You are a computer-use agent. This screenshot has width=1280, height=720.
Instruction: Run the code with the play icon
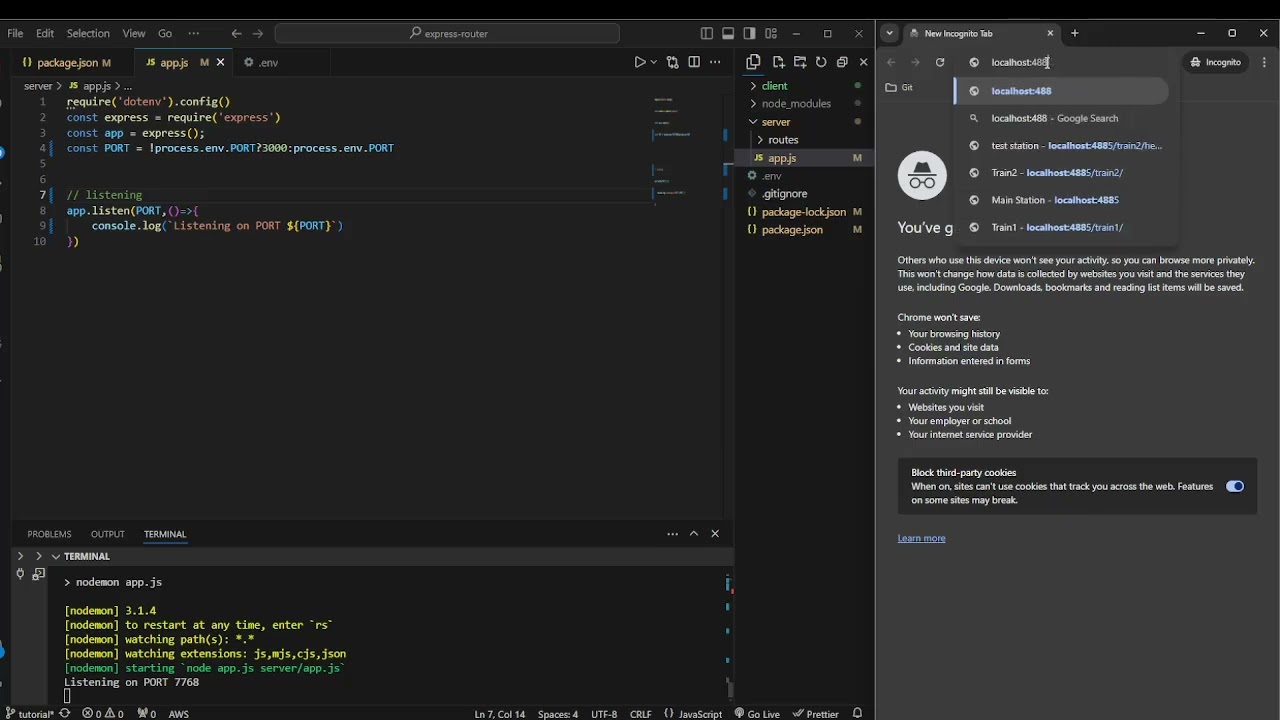640,62
